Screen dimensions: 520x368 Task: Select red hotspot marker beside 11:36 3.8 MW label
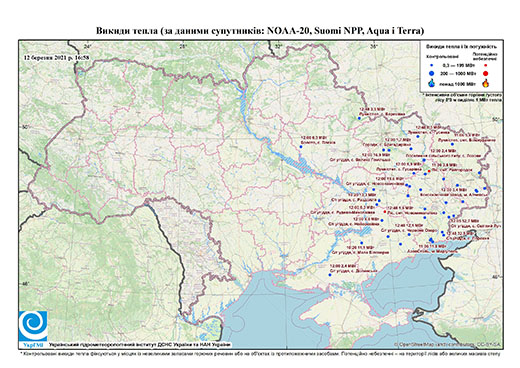(x=429, y=171)
